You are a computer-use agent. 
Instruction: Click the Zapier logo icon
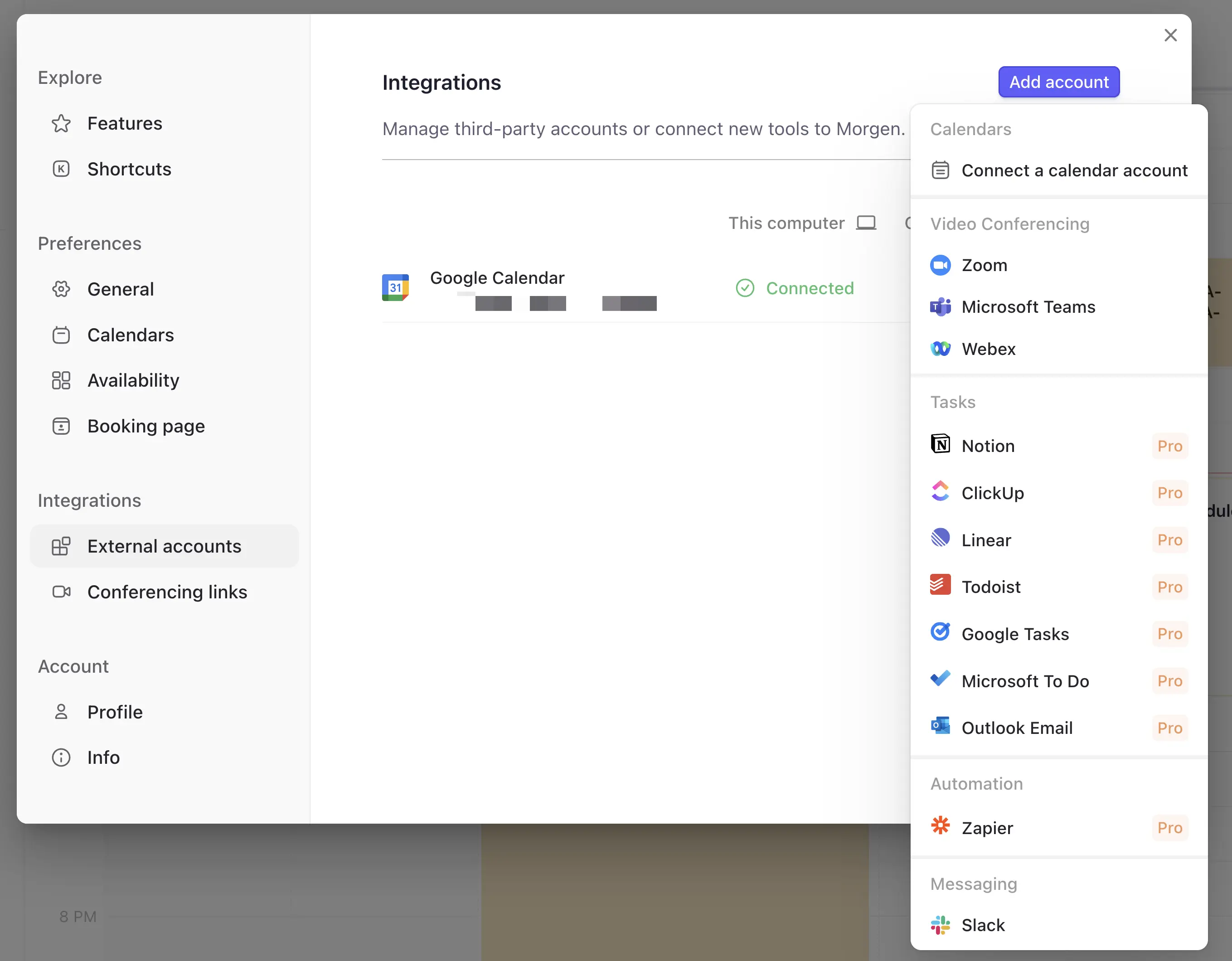[x=941, y=826]
